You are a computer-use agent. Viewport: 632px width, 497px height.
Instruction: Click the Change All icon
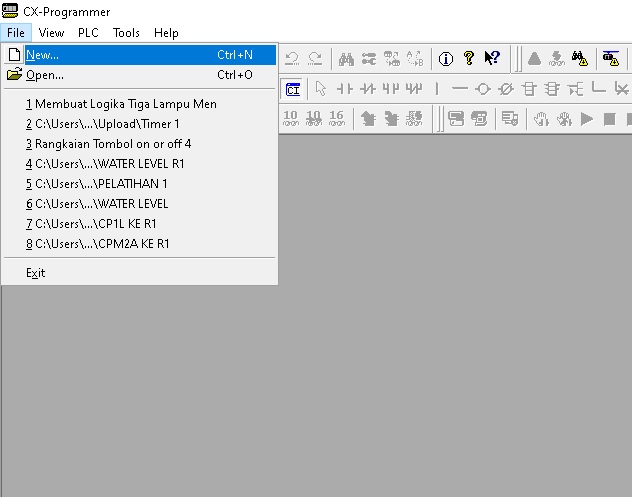pos(392,59)
